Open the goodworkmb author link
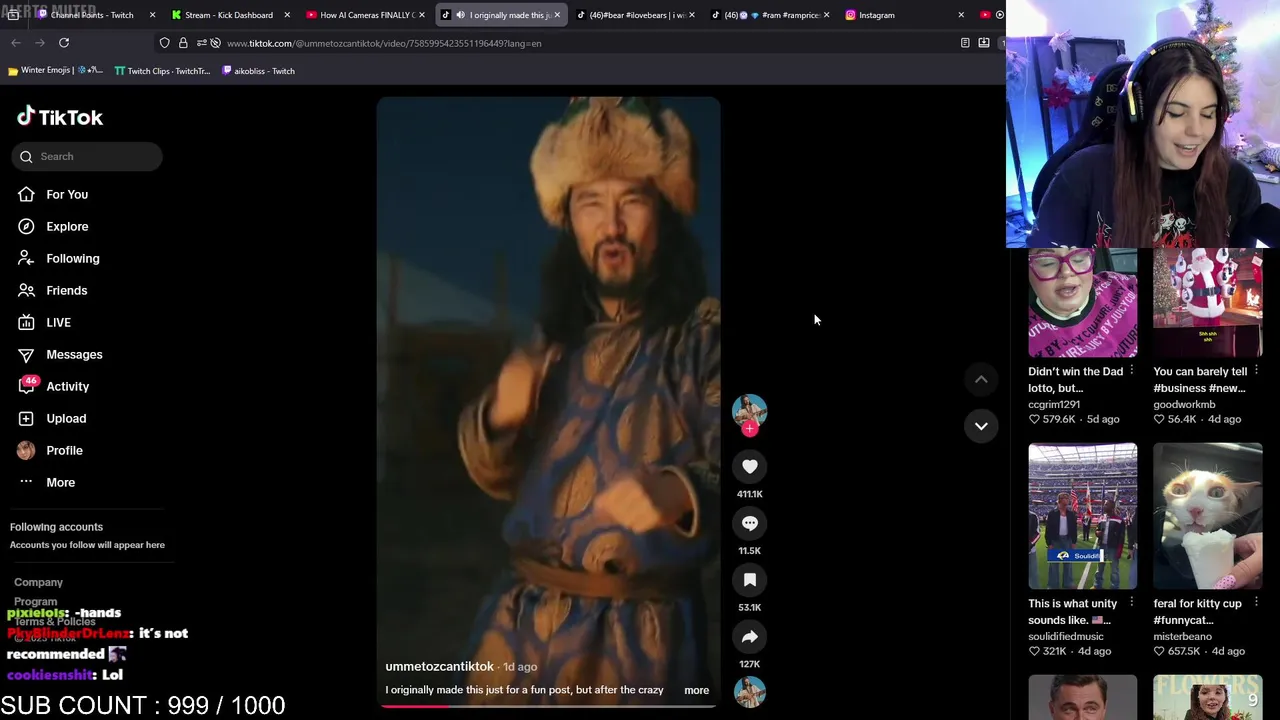The width and height of the screenshot is (1280, 720). (1185, 404)
